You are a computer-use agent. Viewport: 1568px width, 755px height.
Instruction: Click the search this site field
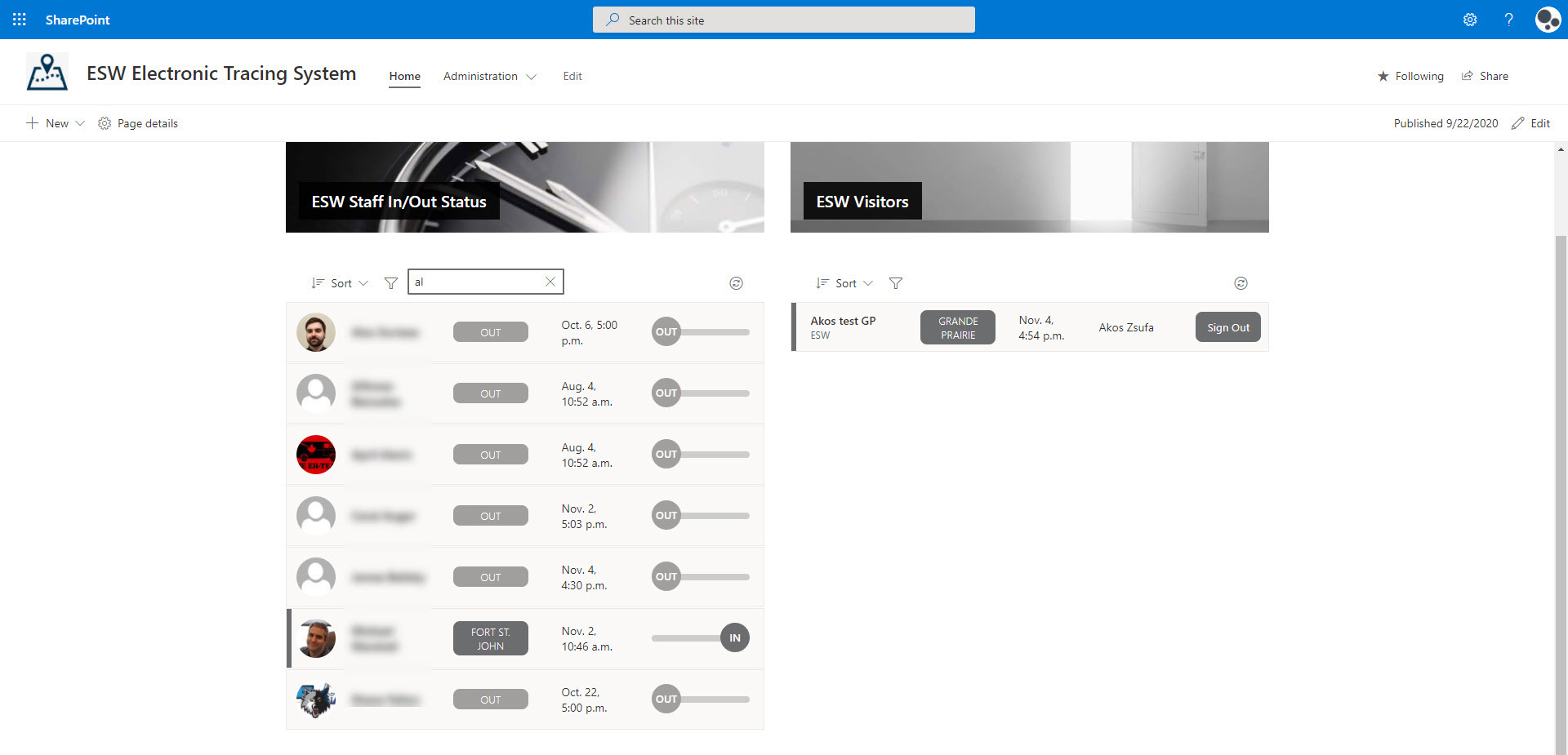pos(784,20)
